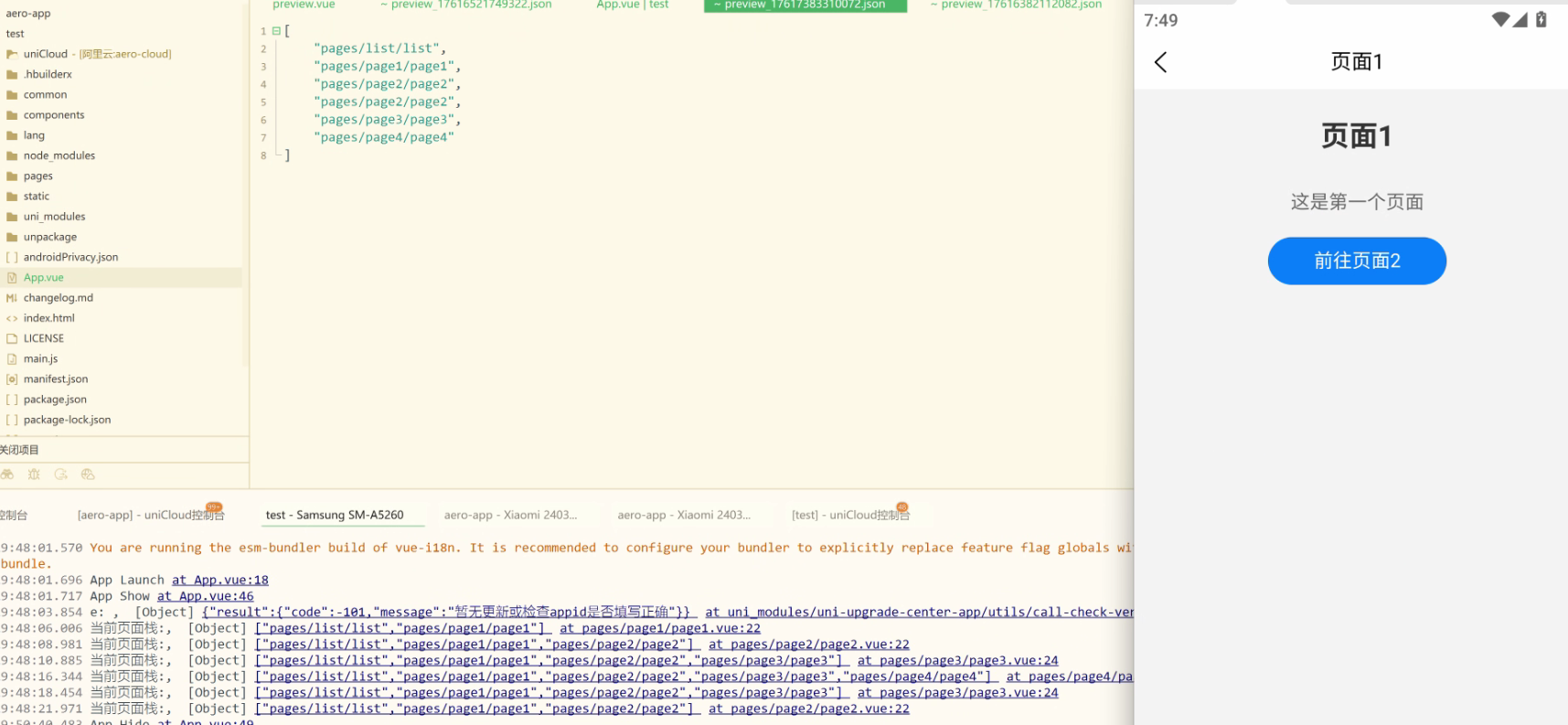Viewport: 1568px width, 725px height.
Task: Collapse the JSON array fold marker on line 1
Action: tap(276, 31)
